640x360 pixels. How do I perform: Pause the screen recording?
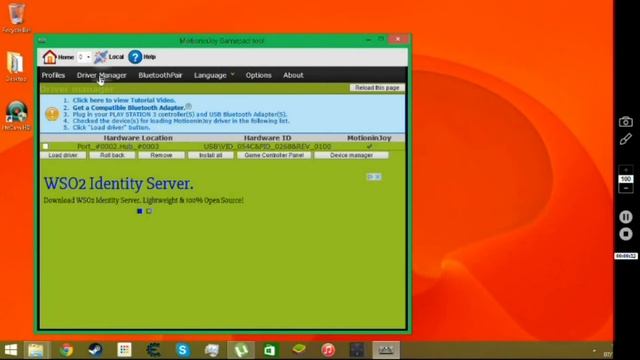click(x=626, y=217)
